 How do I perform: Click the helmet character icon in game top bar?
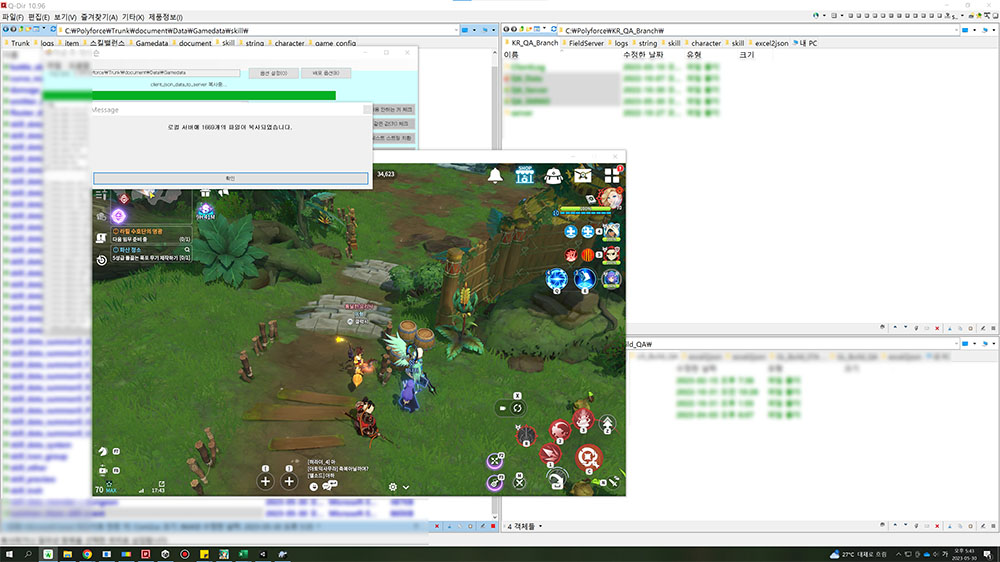tap(553, 176)
